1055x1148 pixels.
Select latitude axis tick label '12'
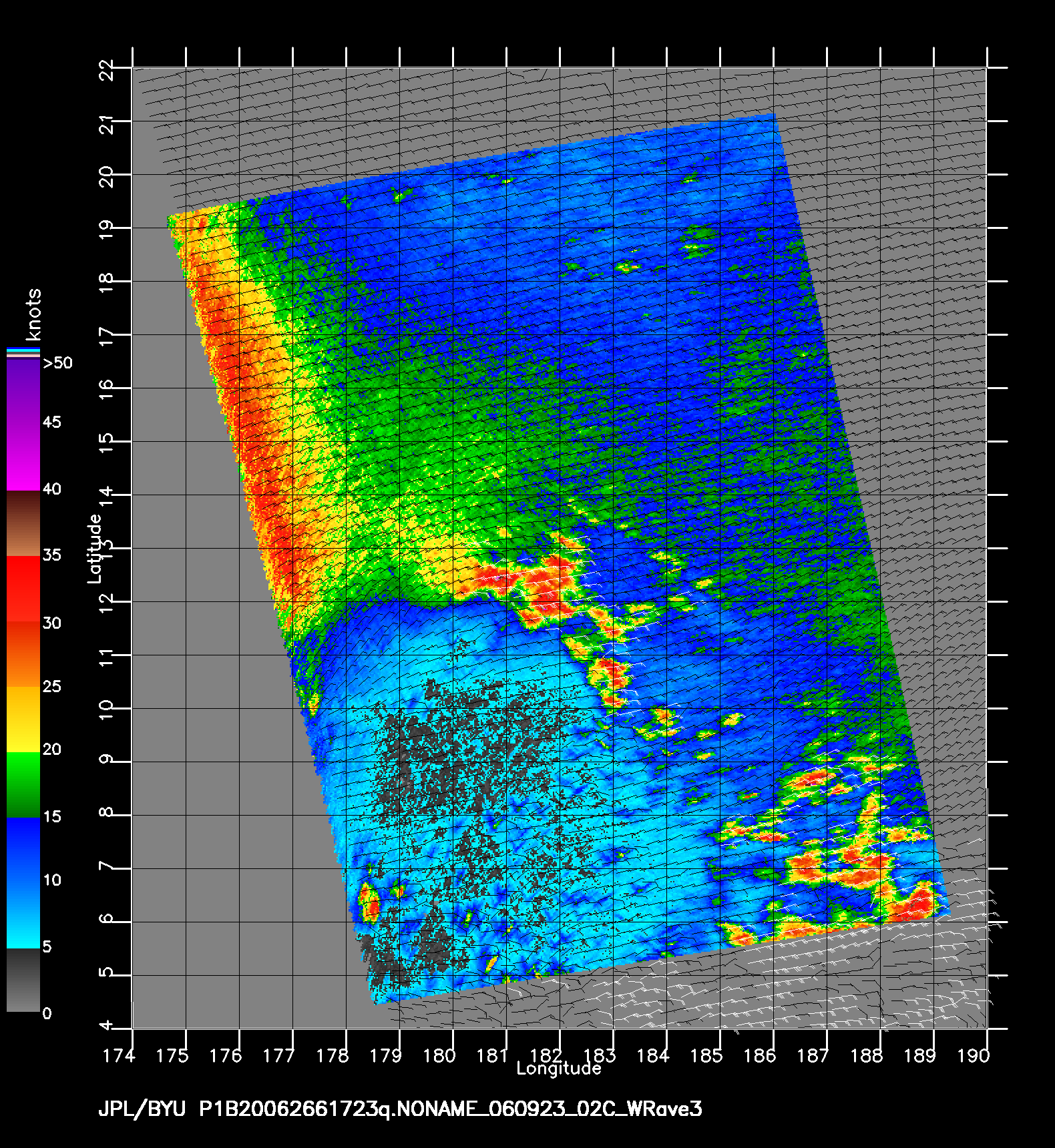[106, 603]
